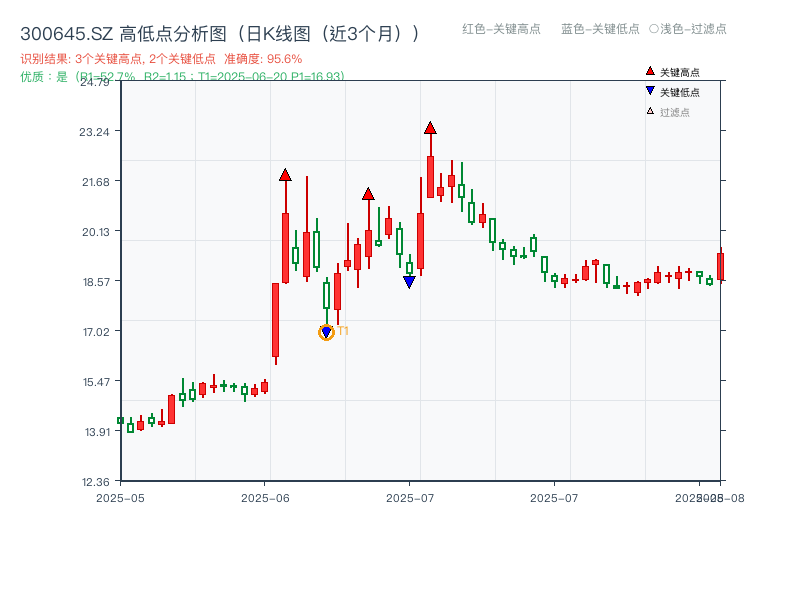Click the orange-circled T1 marker on the chart

point(327,330)
